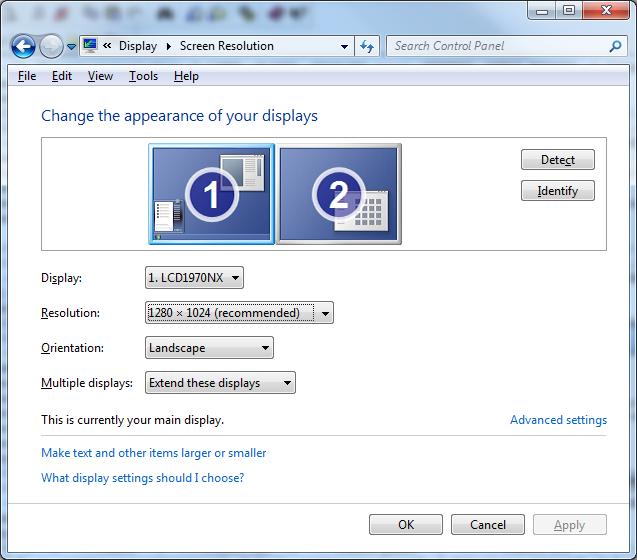Screen dimensions: 637x560
Task: Select monitor 1 thumbnail
Action: [x=211, y=194]
